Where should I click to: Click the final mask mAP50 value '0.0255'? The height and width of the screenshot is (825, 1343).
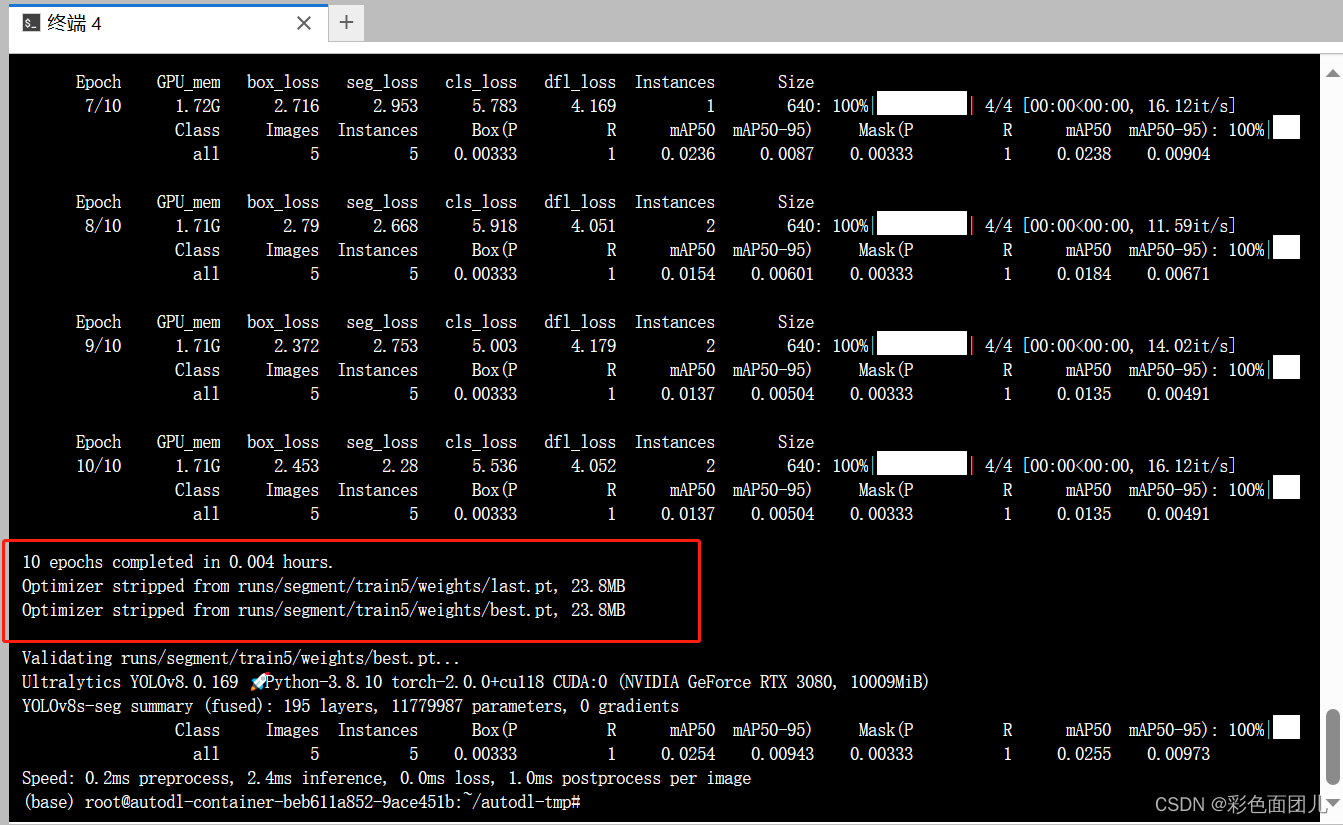click(1084, 754)
